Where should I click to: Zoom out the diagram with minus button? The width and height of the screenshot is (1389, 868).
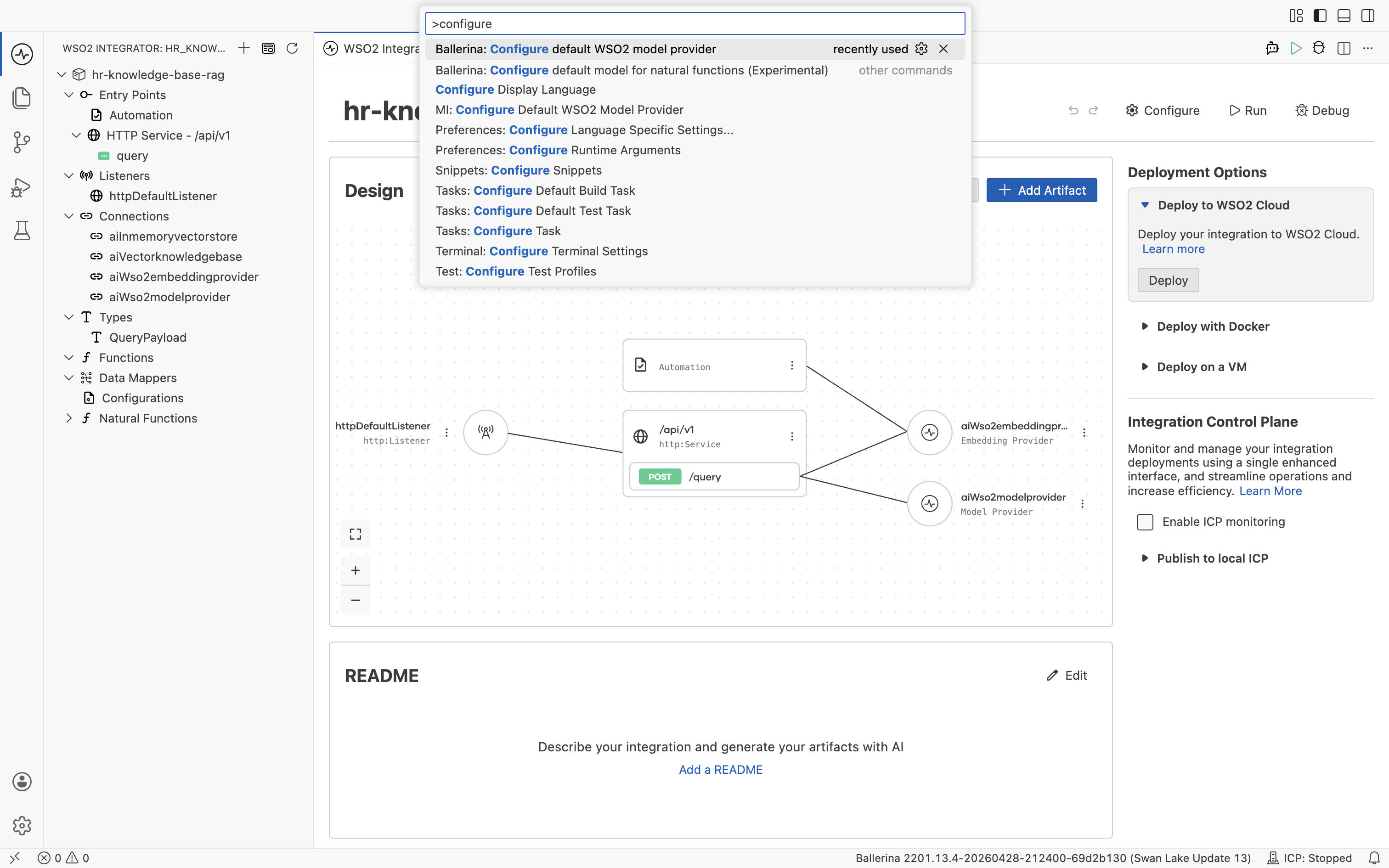click(x=355, y=600)
